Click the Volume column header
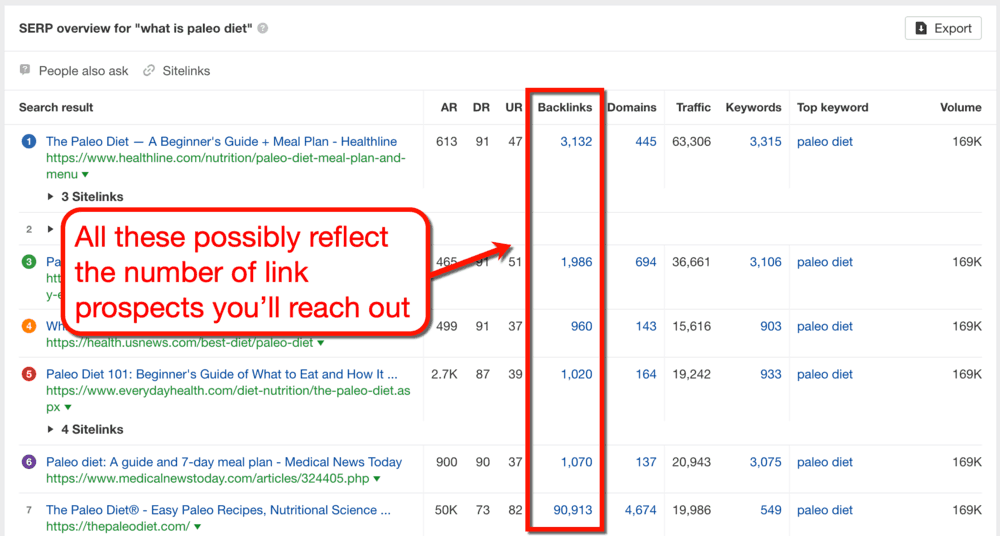Image resolution: width=1000 pixels, height=536 pixels. [x=960, y=107]
